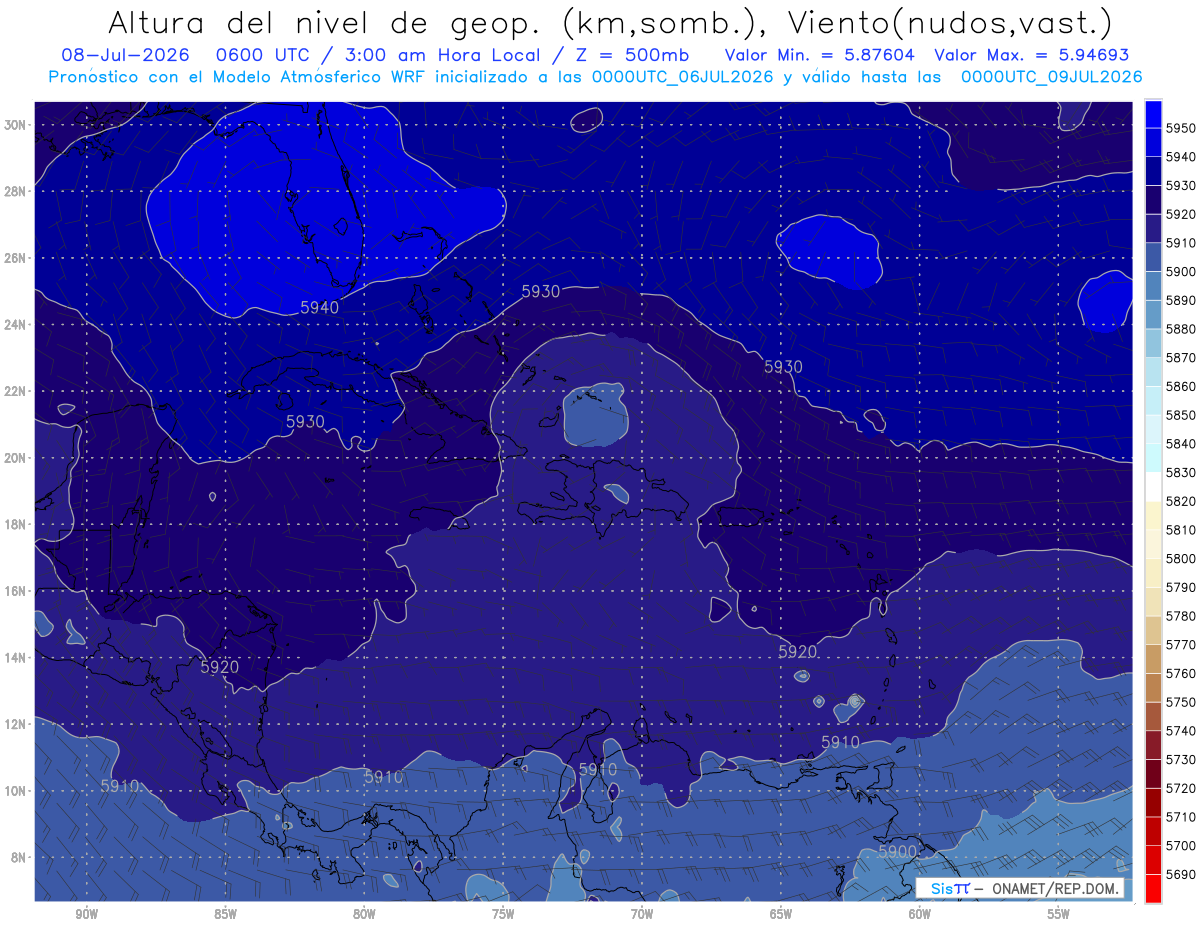Pick the colorbar swatch between 5900 and 5910
The height and width of the screenshot is (927, 1200).
point(1153,256)
